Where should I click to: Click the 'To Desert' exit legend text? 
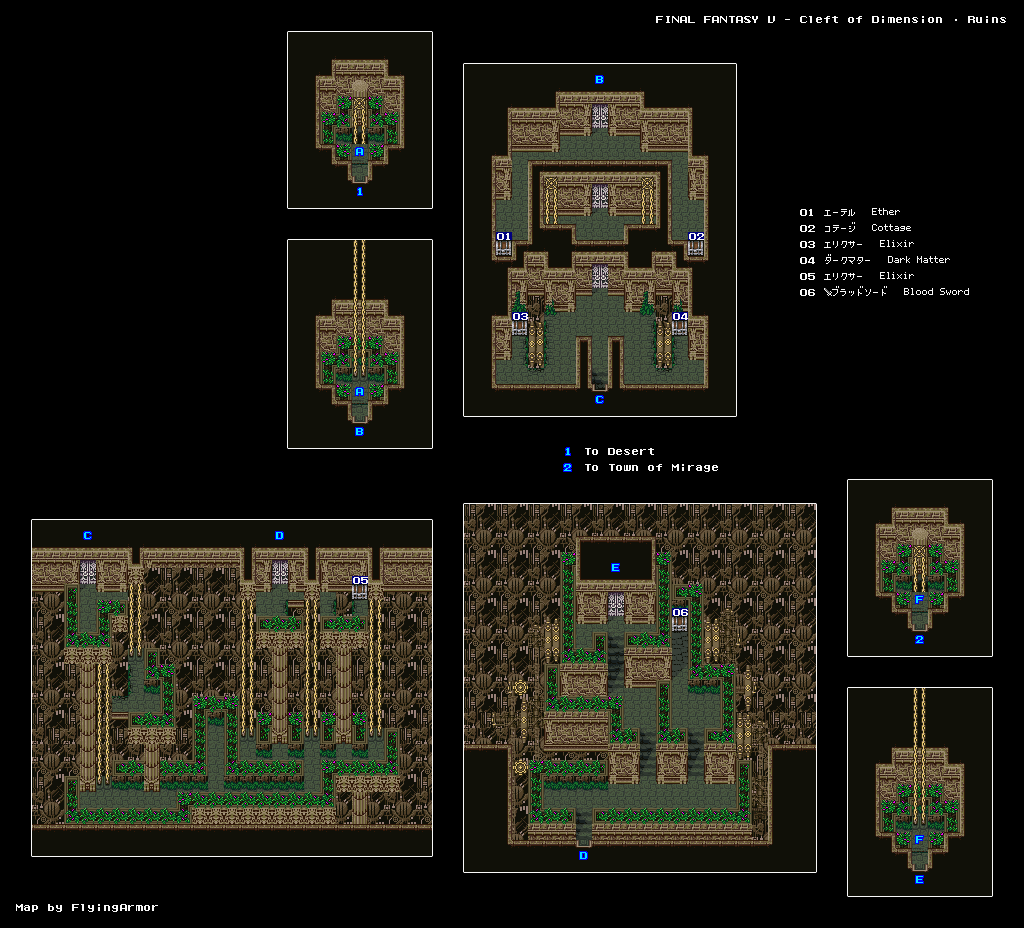[x=619, y=452]
